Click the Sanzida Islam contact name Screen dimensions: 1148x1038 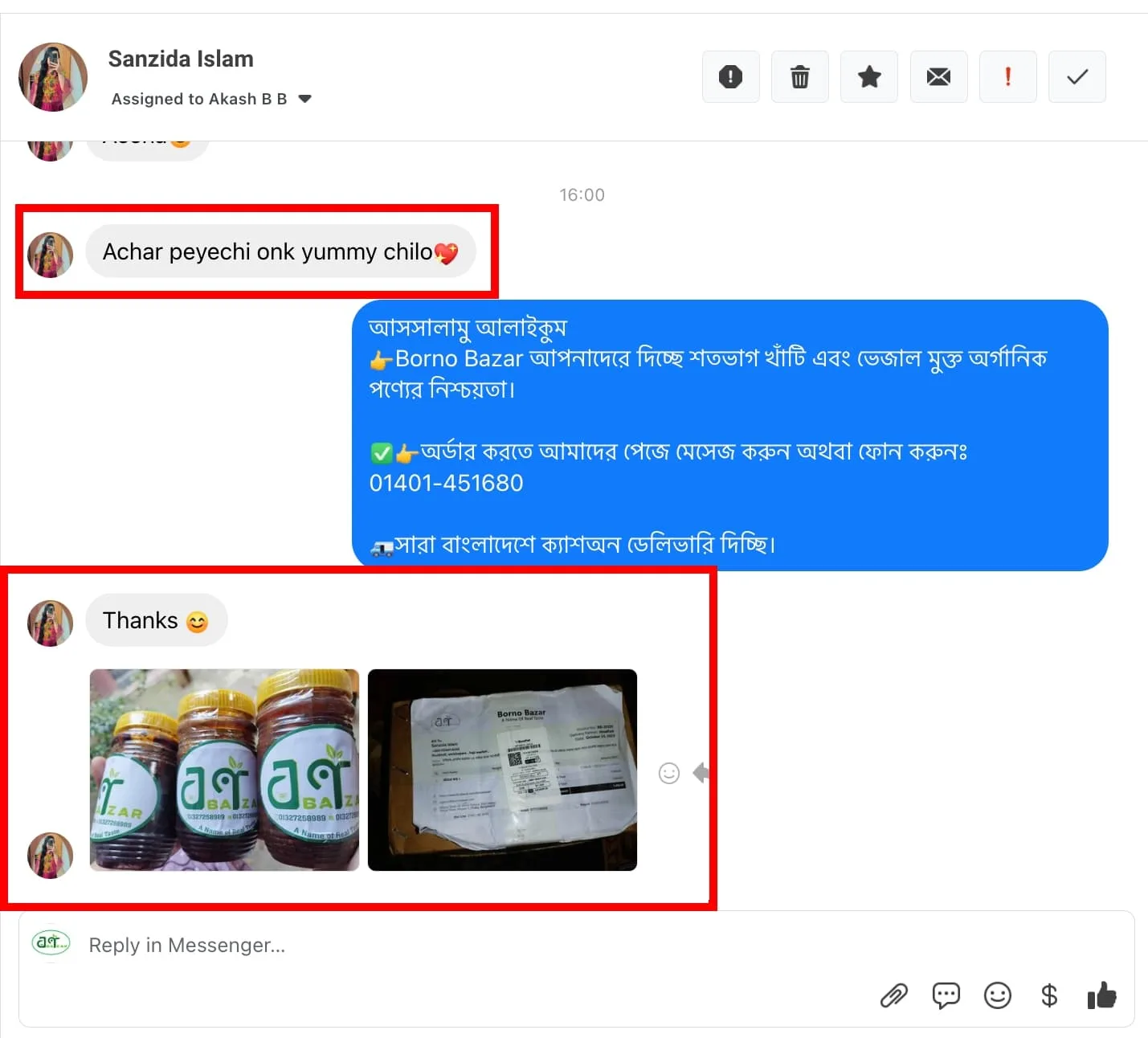click(x=181, y=59)
